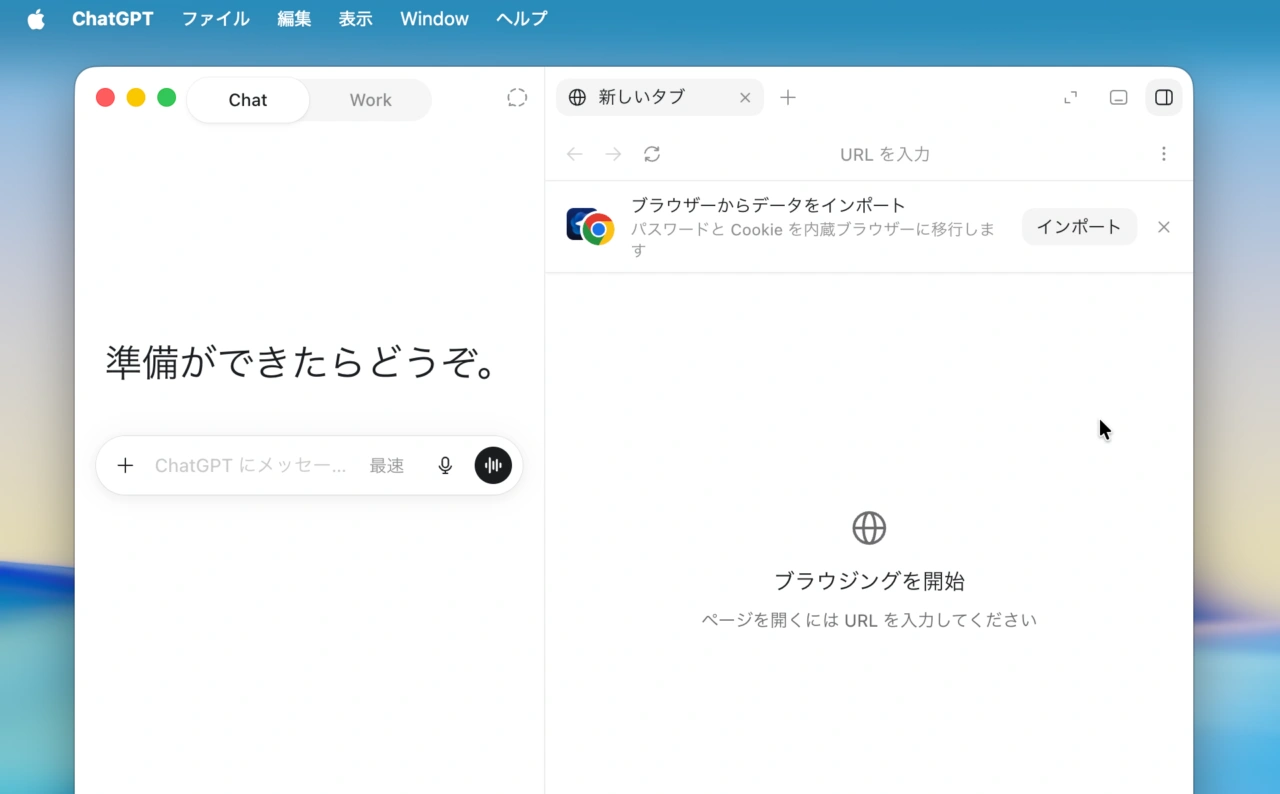This screenshot has width=1280, height=794.
Task: Click the plus attachment icon in message box
Action: click(x=125, y=465)
